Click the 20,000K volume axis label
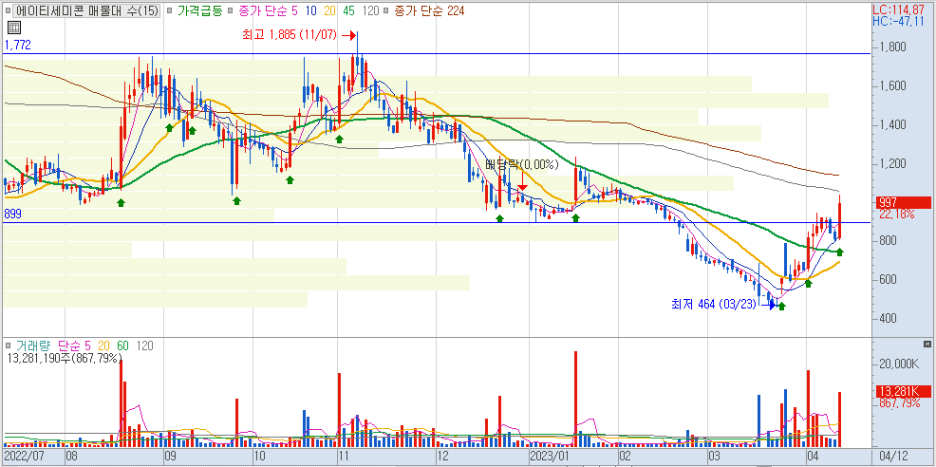Image resolution: width=936 pixels, height=467 pixels. coord(900,364)
